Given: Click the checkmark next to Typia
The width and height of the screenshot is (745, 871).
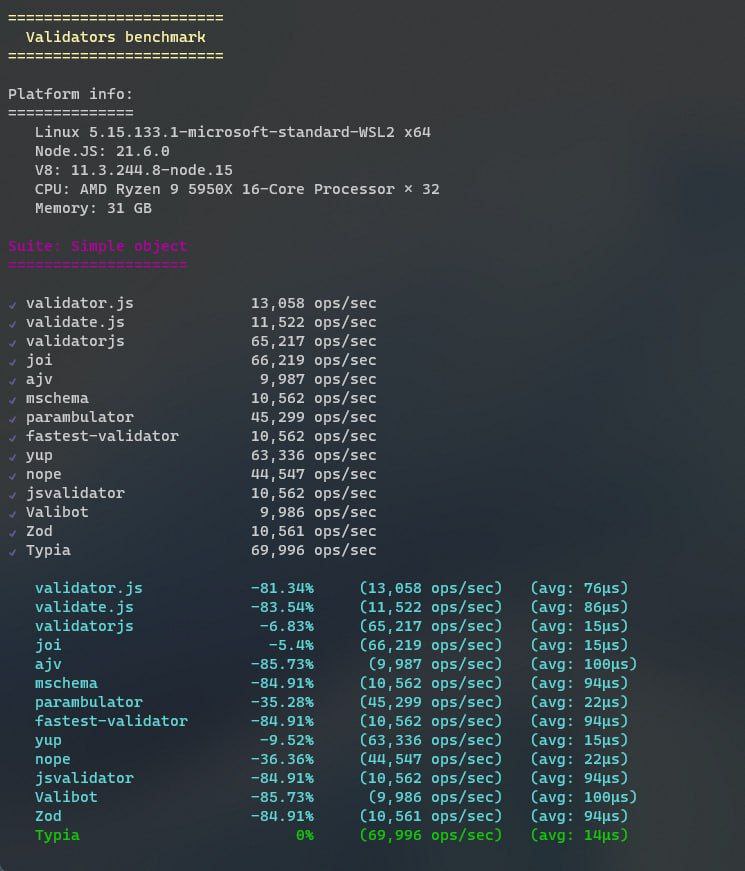Looking at the screenshot, I should coord(12,551).
